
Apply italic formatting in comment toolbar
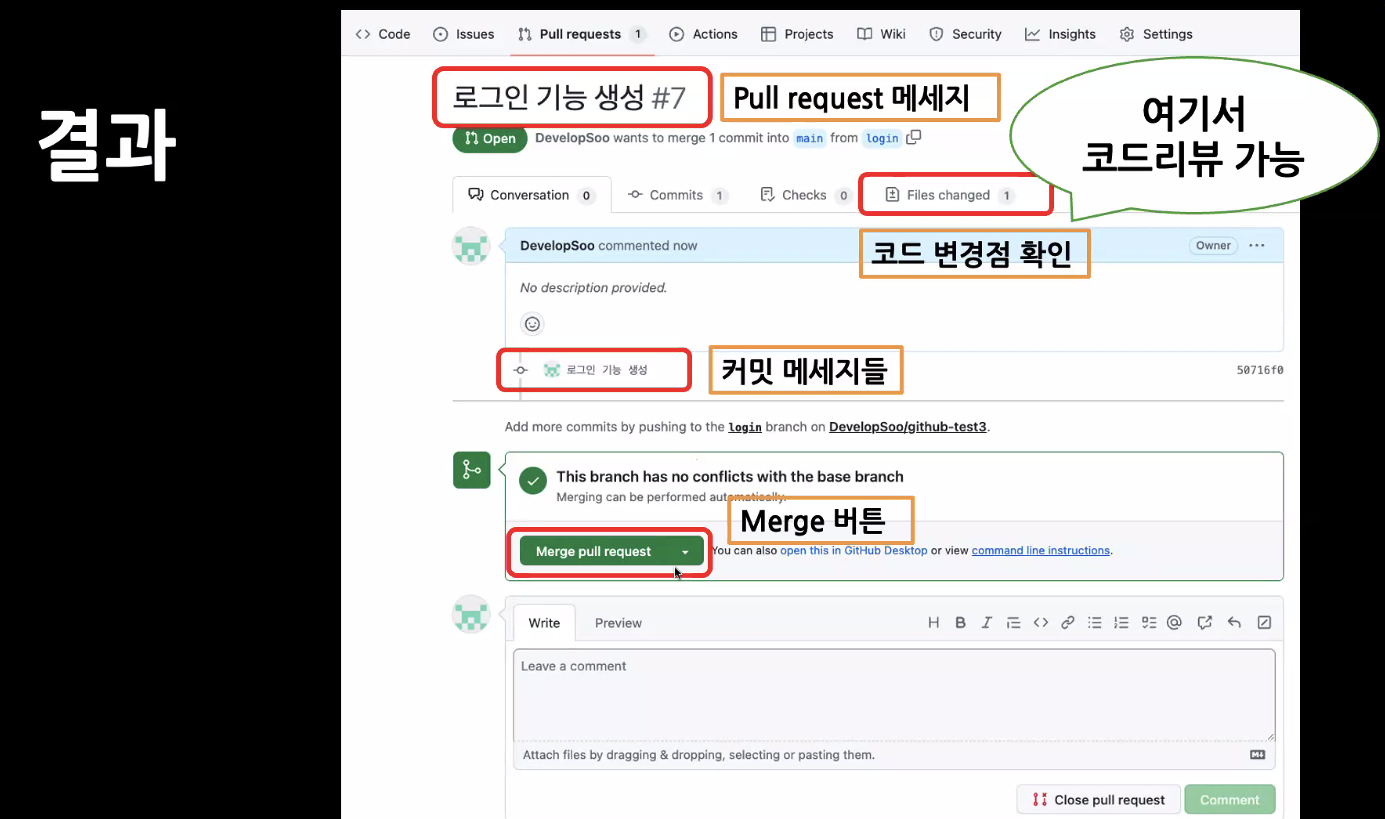click(x=986, y=623)
